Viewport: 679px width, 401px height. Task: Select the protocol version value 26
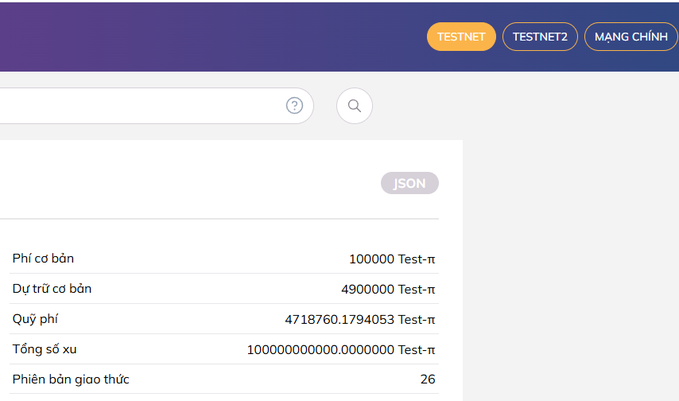[427, 379]
